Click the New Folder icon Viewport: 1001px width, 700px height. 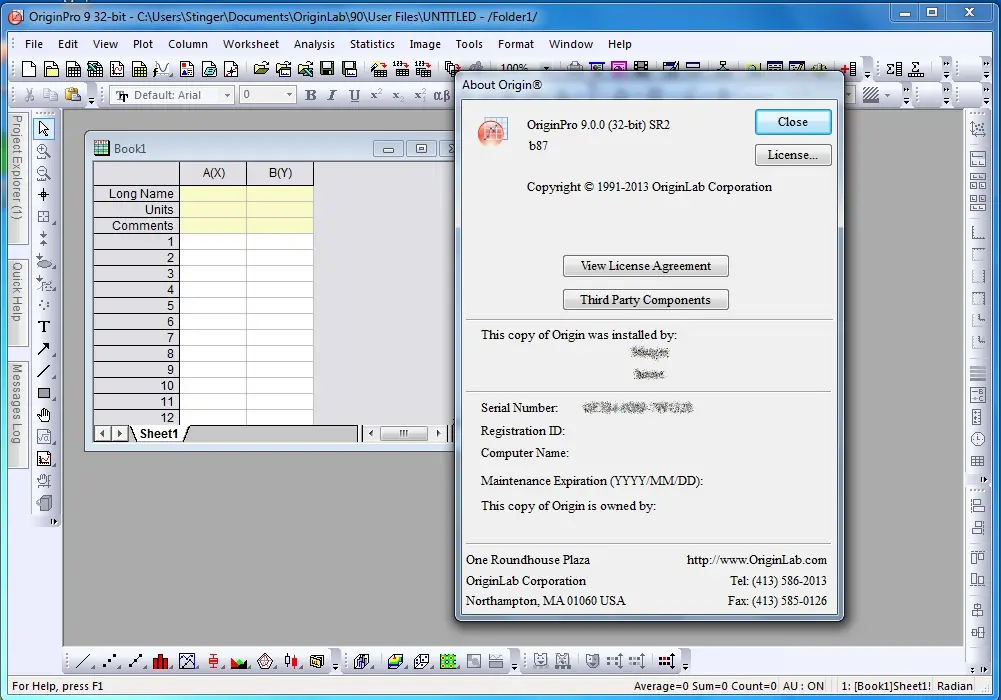(x=52, y=69)
